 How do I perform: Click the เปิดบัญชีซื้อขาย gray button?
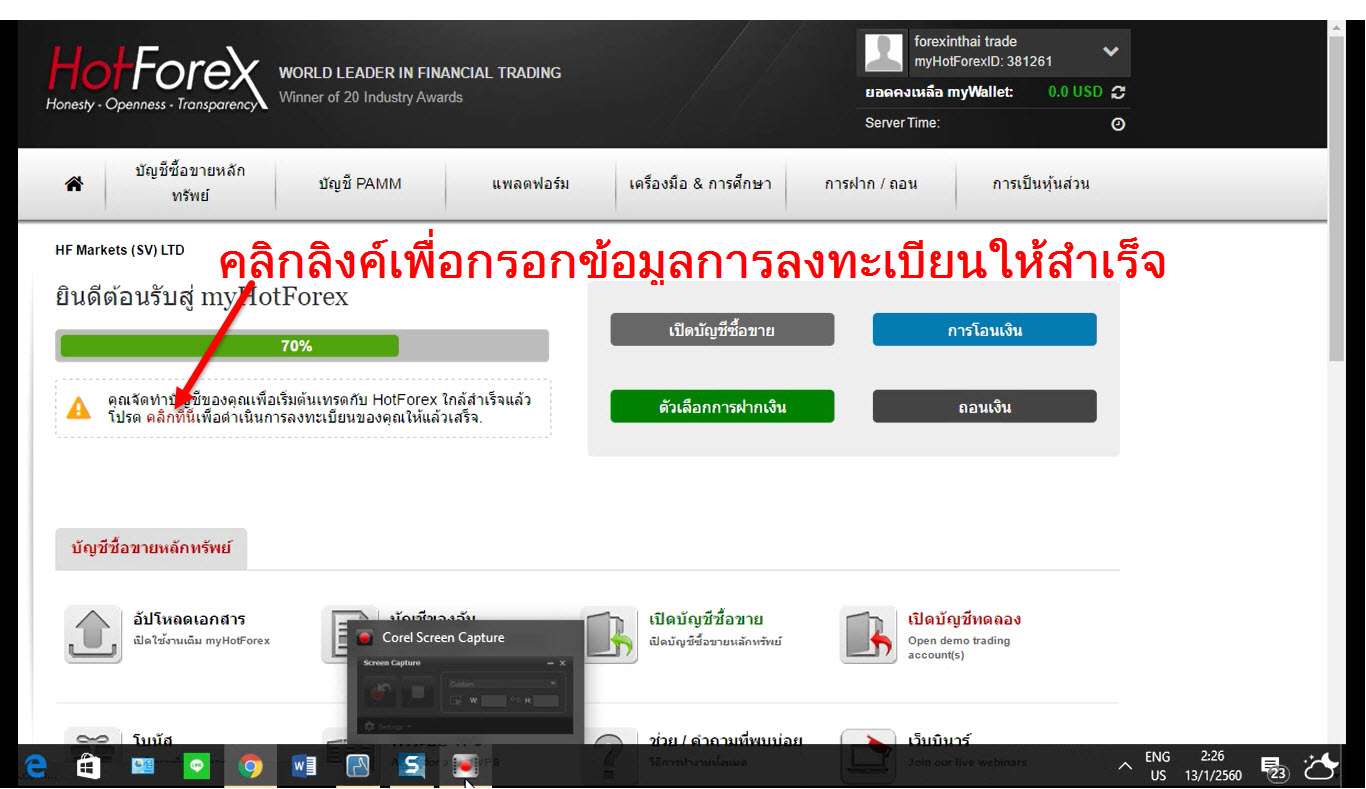pos(722,330)
